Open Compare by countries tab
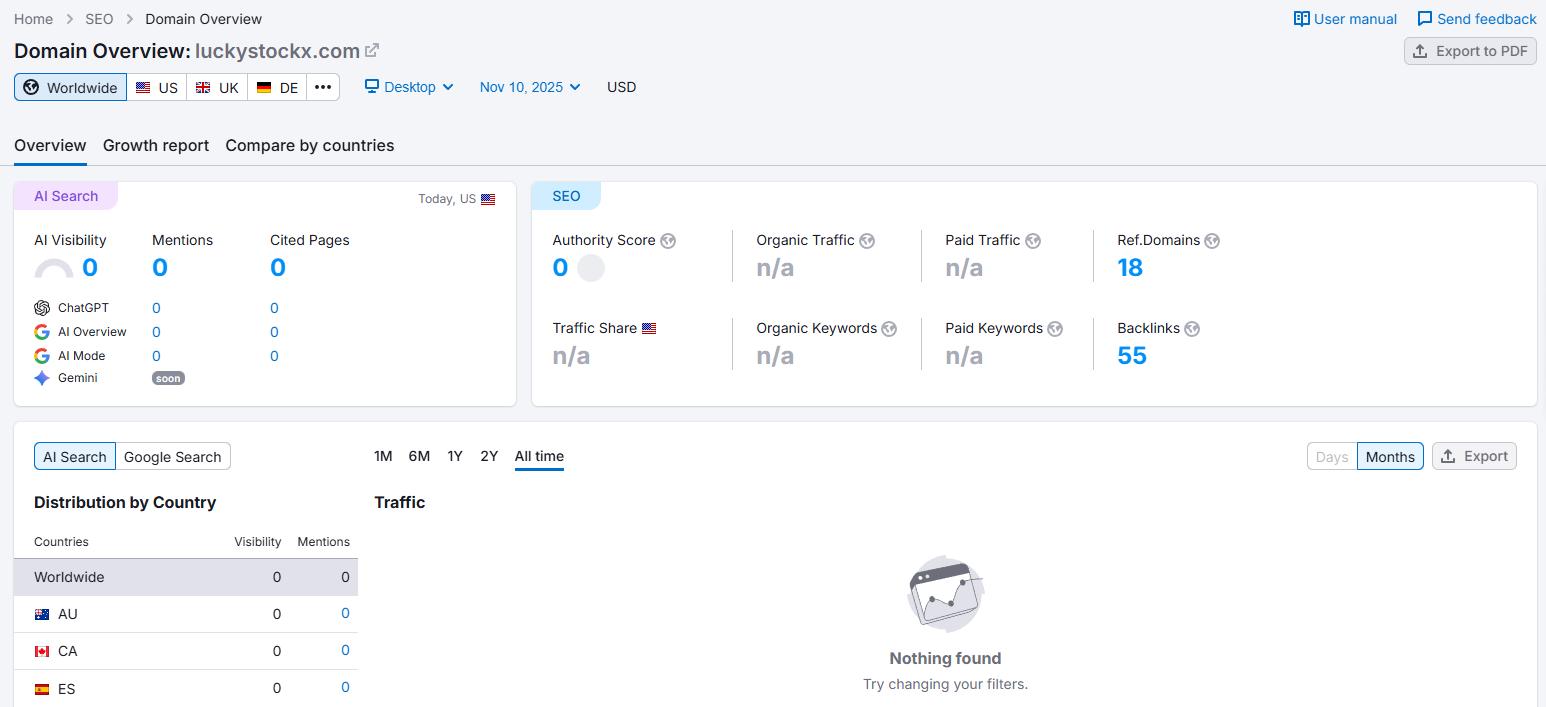Screen dimensions: 1546x707 [310, 146]
